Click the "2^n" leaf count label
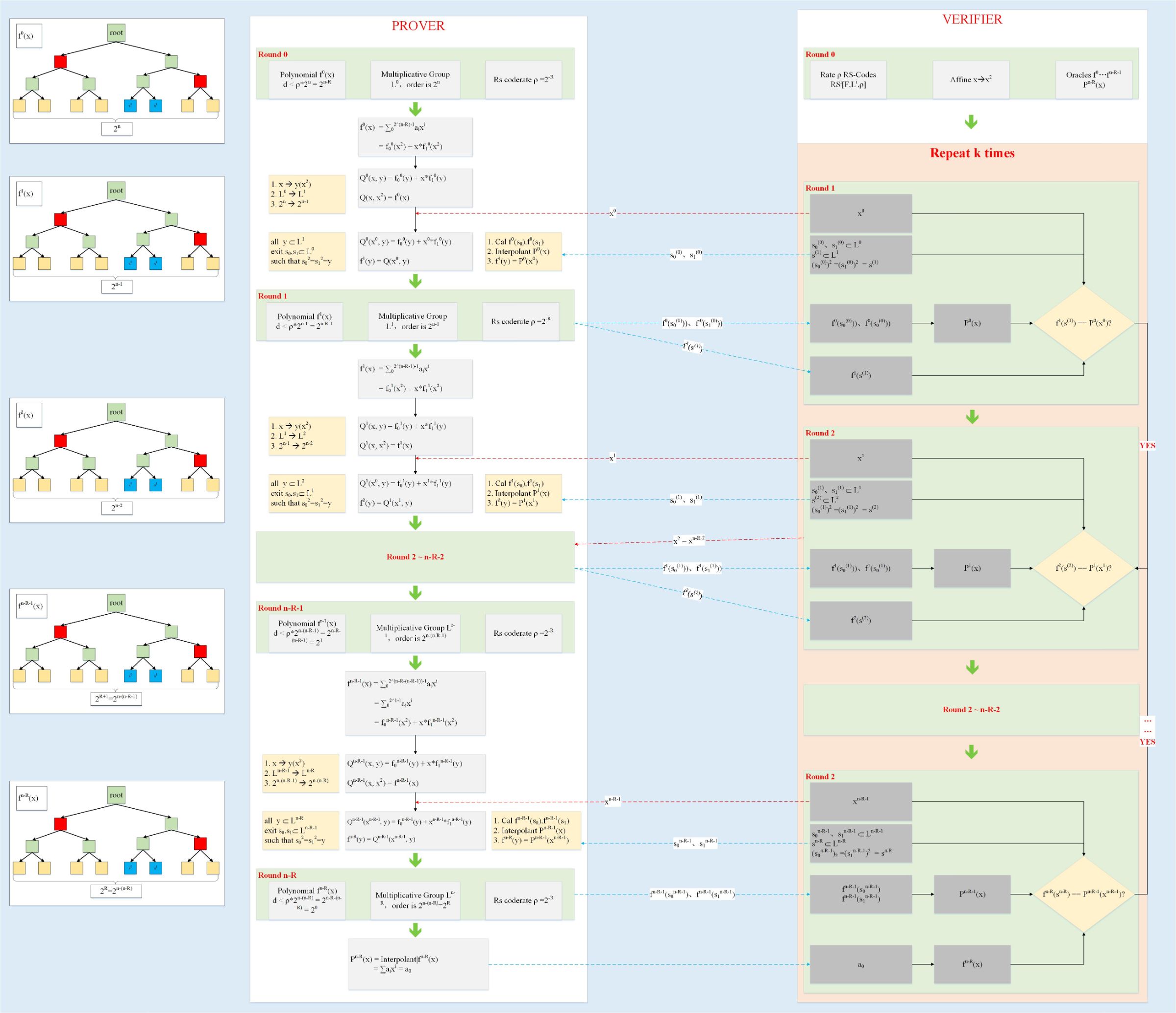The image size is (1176, 1013). tap(117, 129)
